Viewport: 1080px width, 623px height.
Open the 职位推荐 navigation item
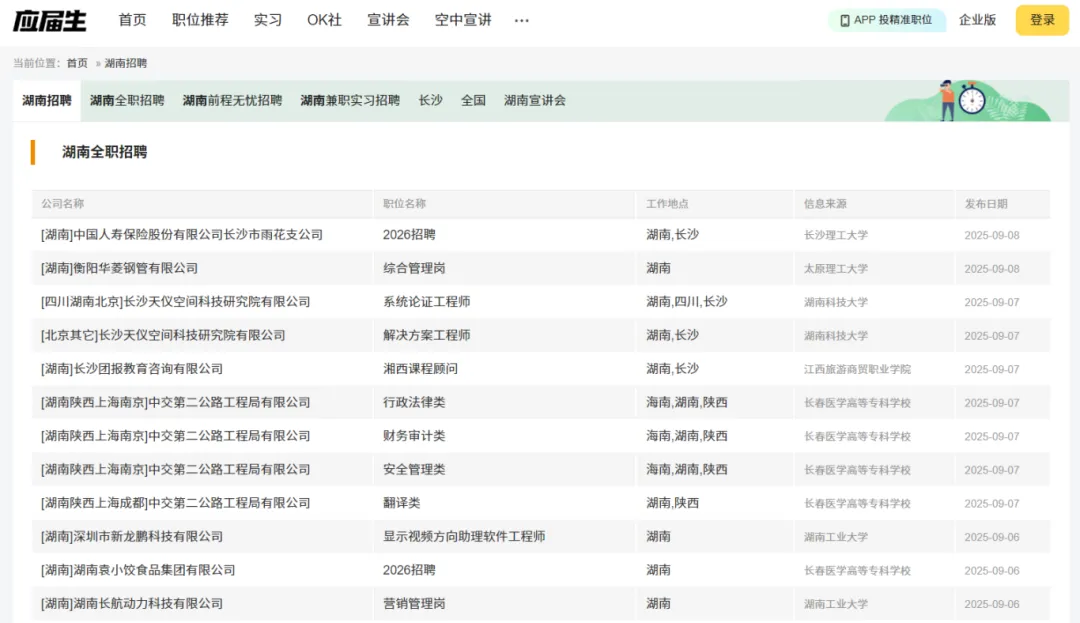pos(200,20)
